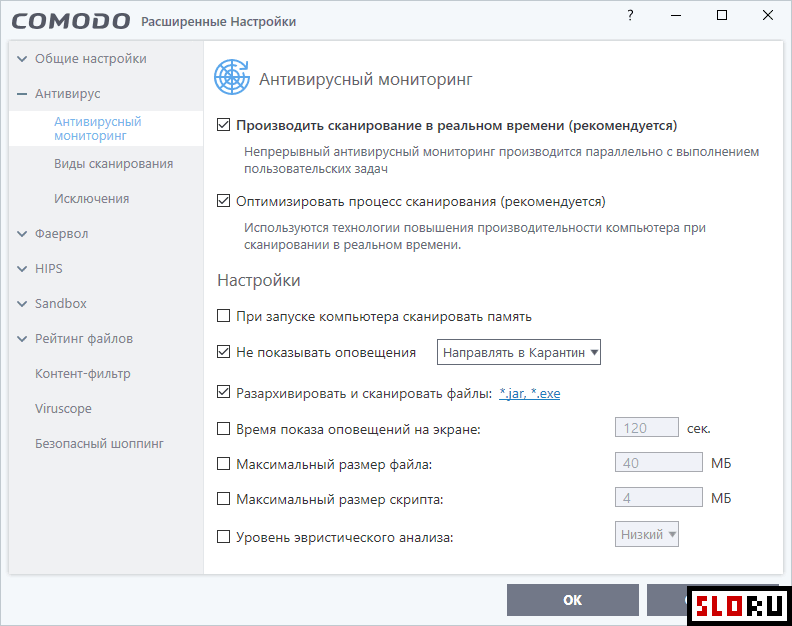The image size is (792, 626).
Task: Expand 'Общие настройки' section chevron
Action: point(22,59)
